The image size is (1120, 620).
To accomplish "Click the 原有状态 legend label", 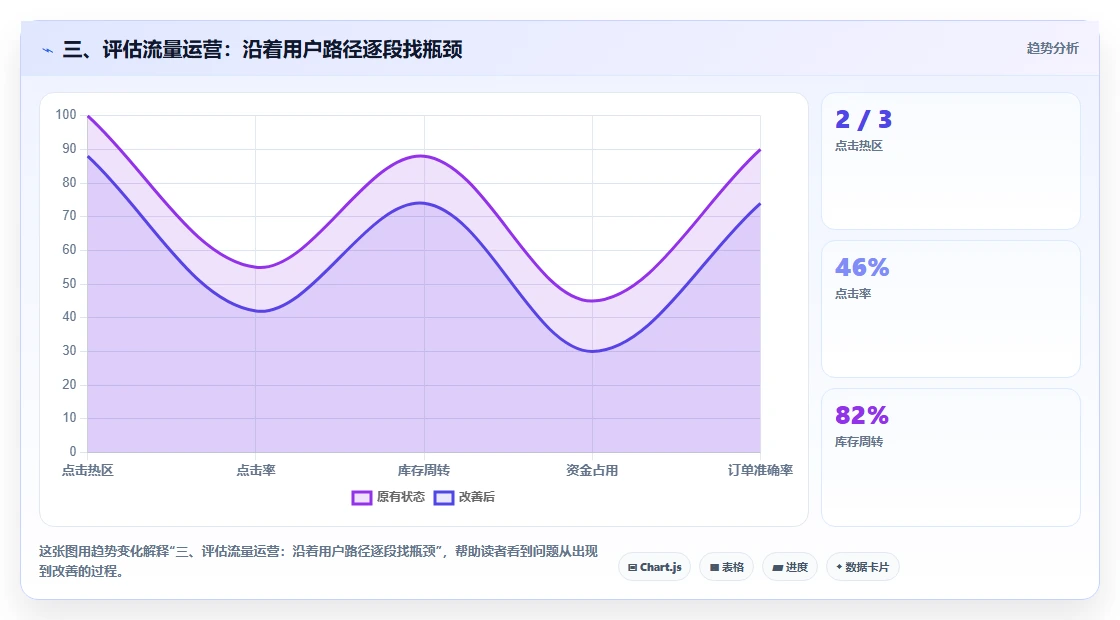I will click(x=401, y=497).
